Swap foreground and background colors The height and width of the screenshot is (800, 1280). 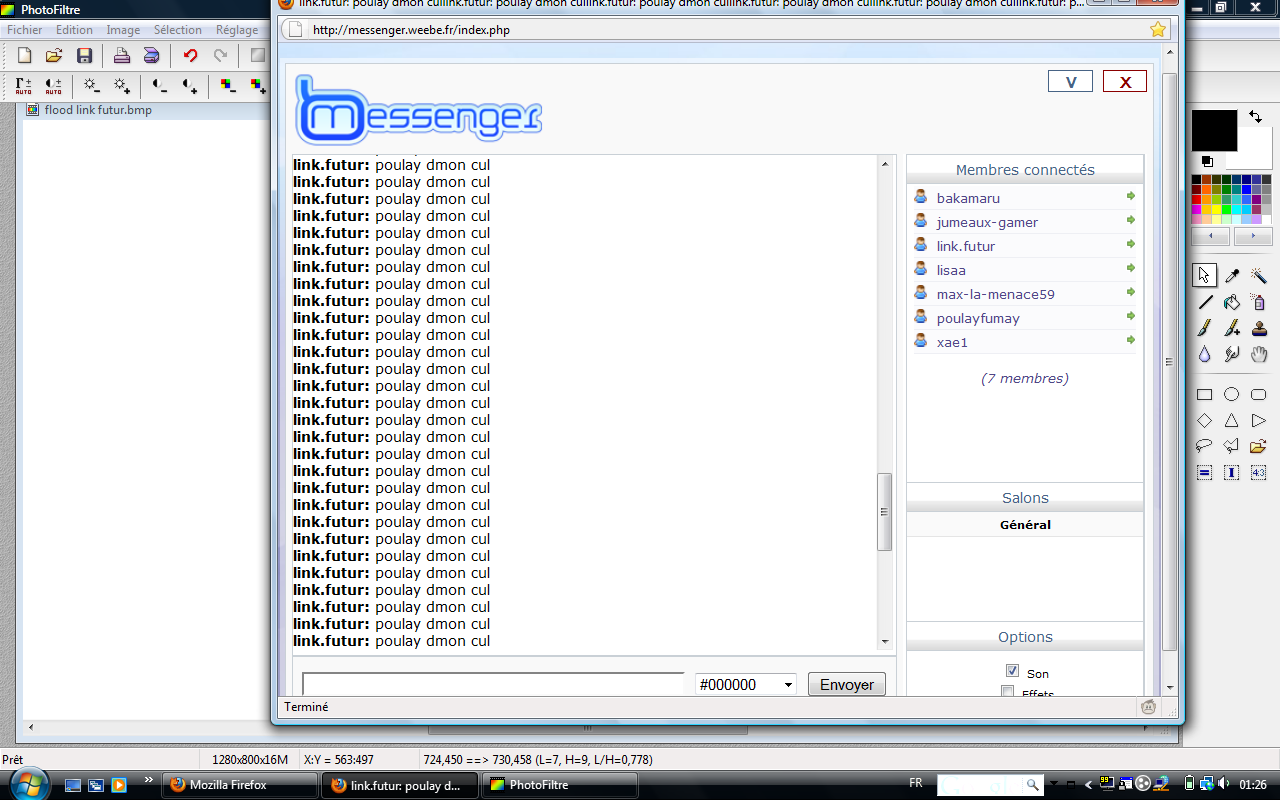coord(1255,117)
